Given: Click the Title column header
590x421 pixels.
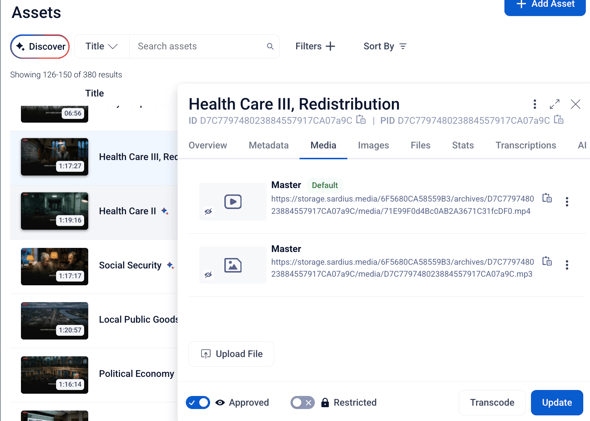Looking at the screenshot, I should [x=94, y=93].
